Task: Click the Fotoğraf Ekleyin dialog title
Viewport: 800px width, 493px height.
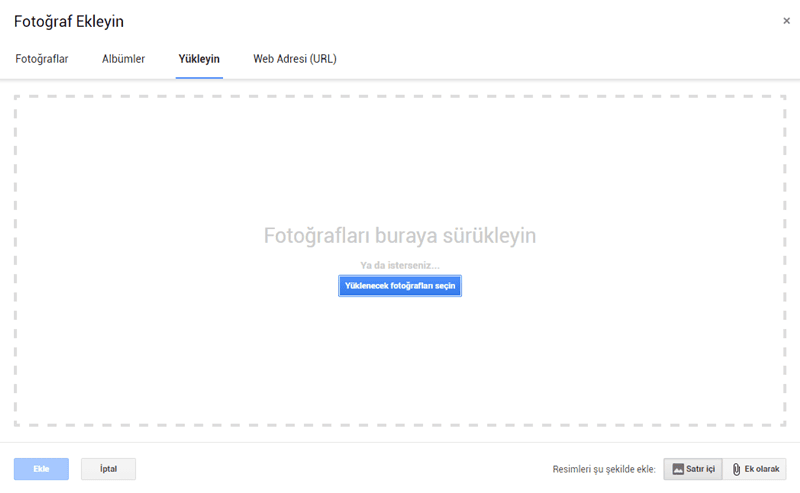Action: point(69,21)
